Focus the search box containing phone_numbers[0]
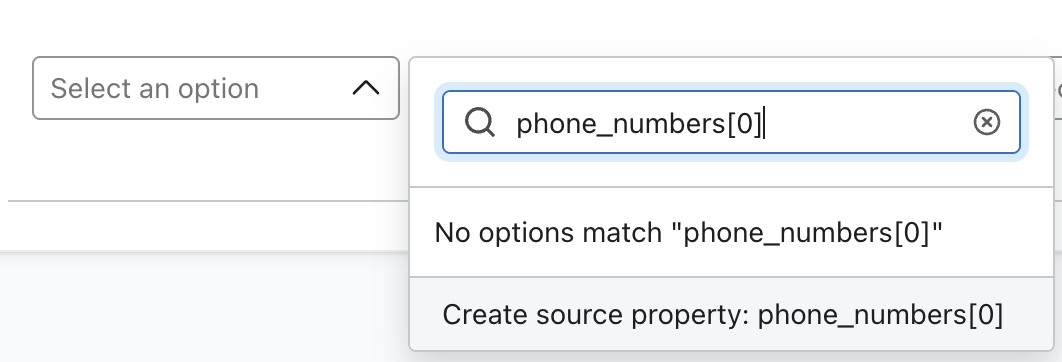Image resolution: width=1062 pixels, height=362 pixels. point(731,122)
